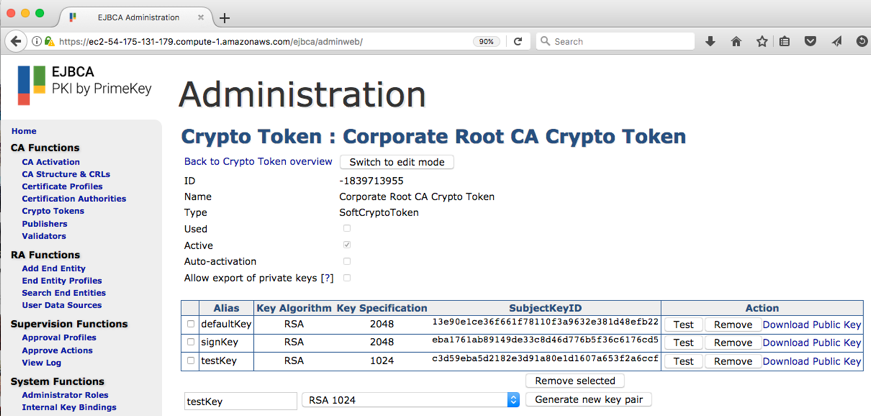Open Certification Authorities in sidebar

pyautogui.click(x=74, y=199)
